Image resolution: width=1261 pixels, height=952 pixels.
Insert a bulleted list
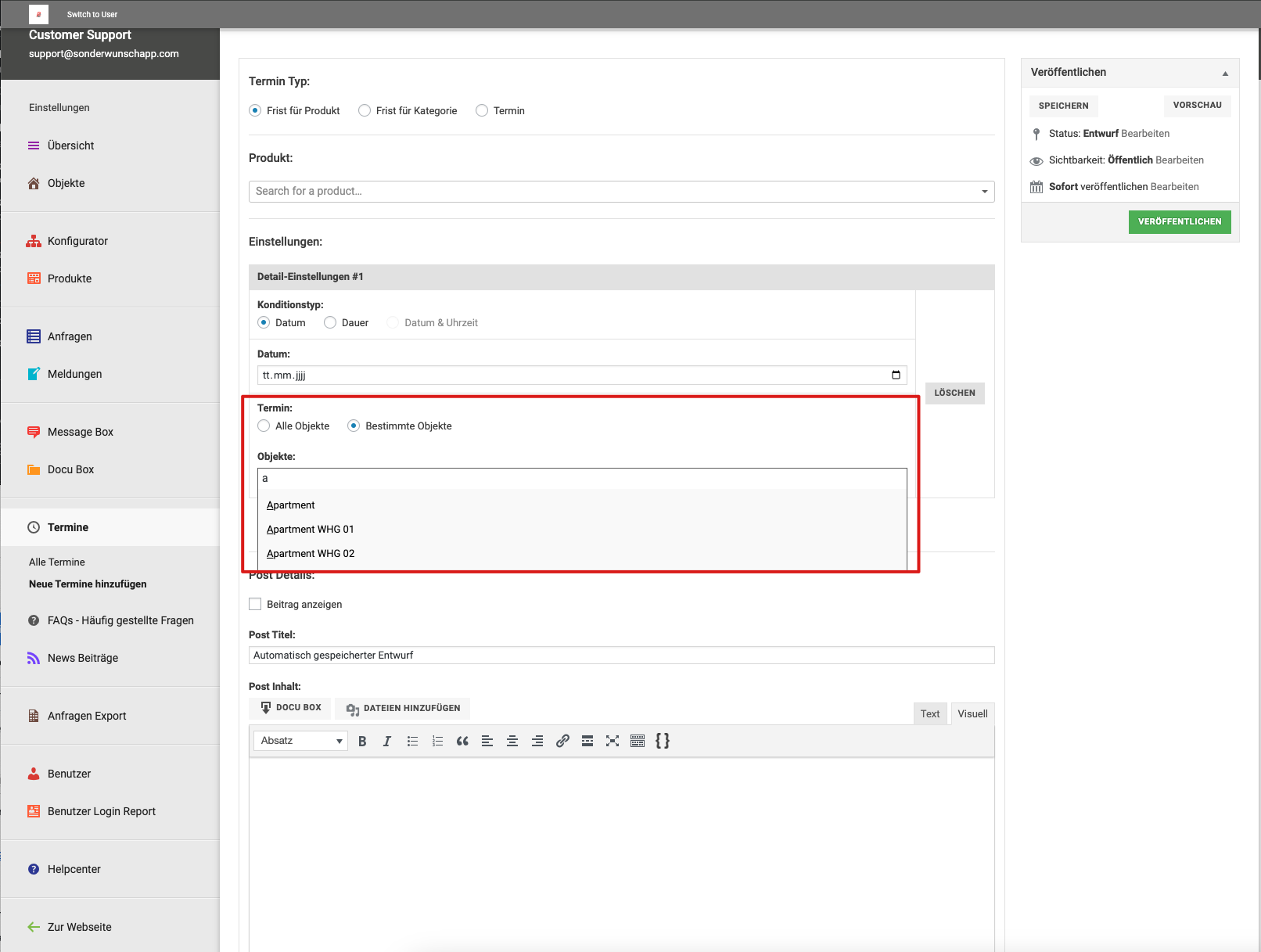tap(412, 741)
